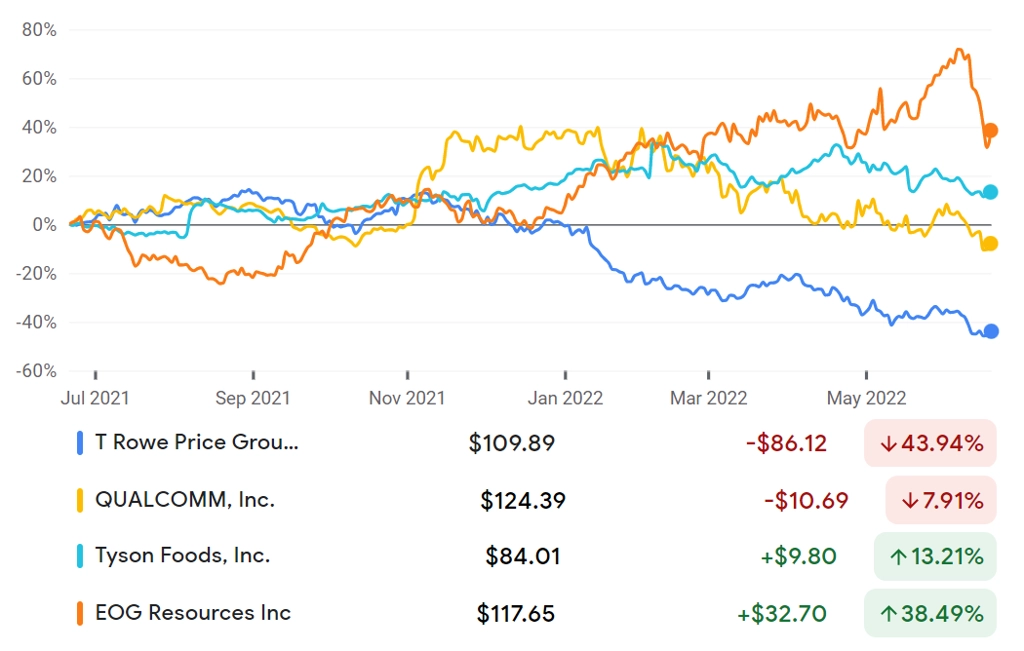Click the yellow QUALCOMM color marker
The height and width of the screenshot is (651, 1024).
point(80,501)
